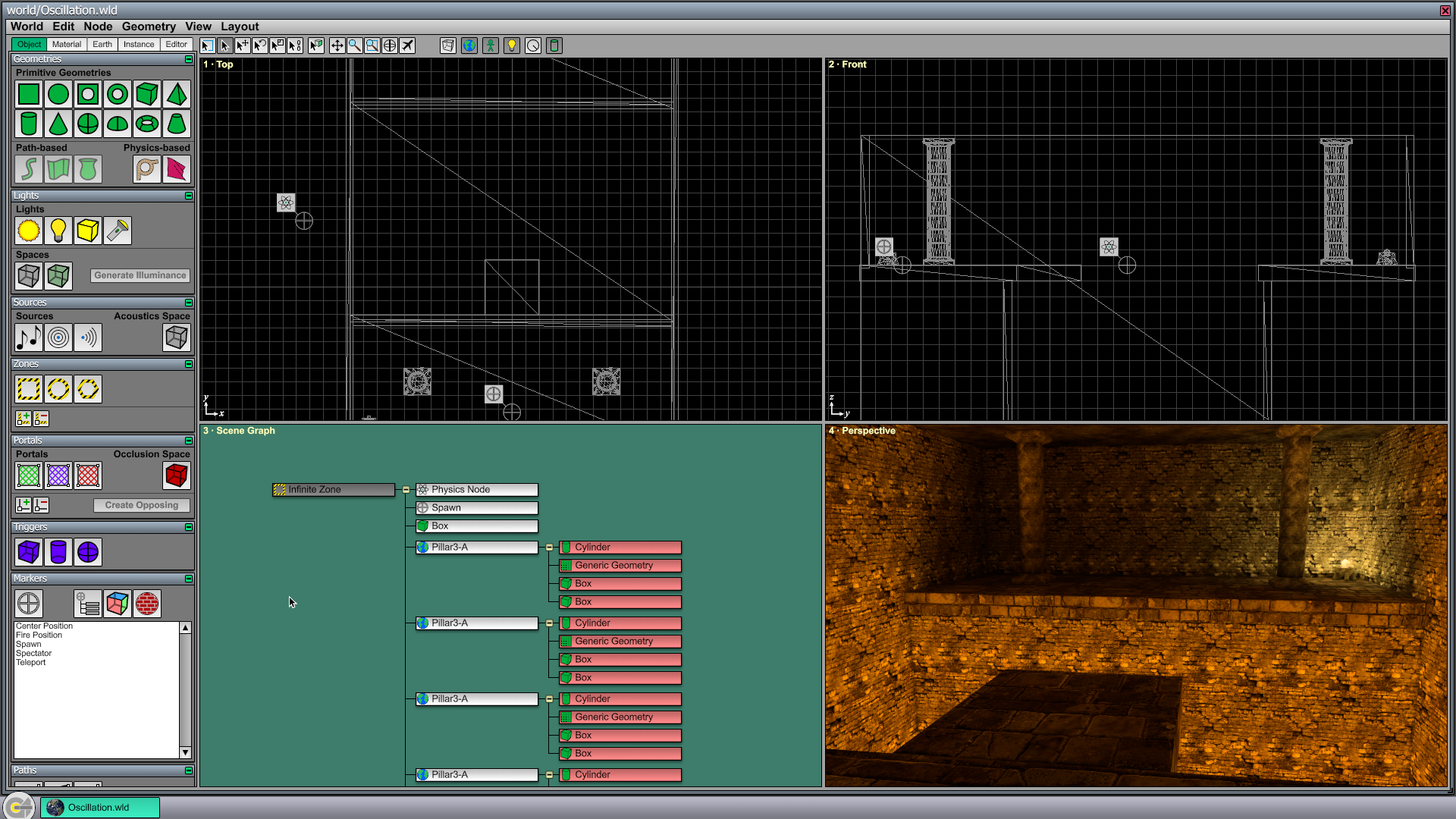Select the infinite (sun) light
Screen dimensions: 1456x819
click(29, 231)
